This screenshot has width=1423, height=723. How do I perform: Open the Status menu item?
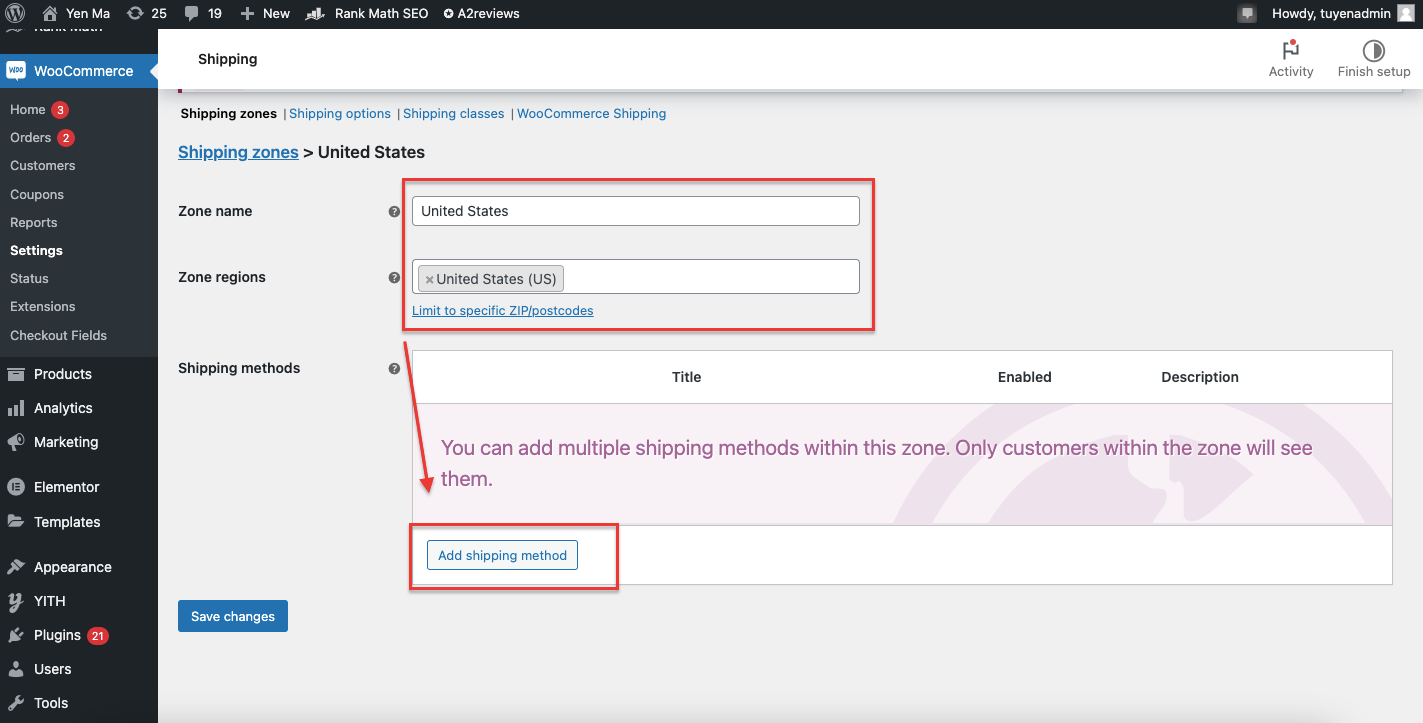pos(29,278)
